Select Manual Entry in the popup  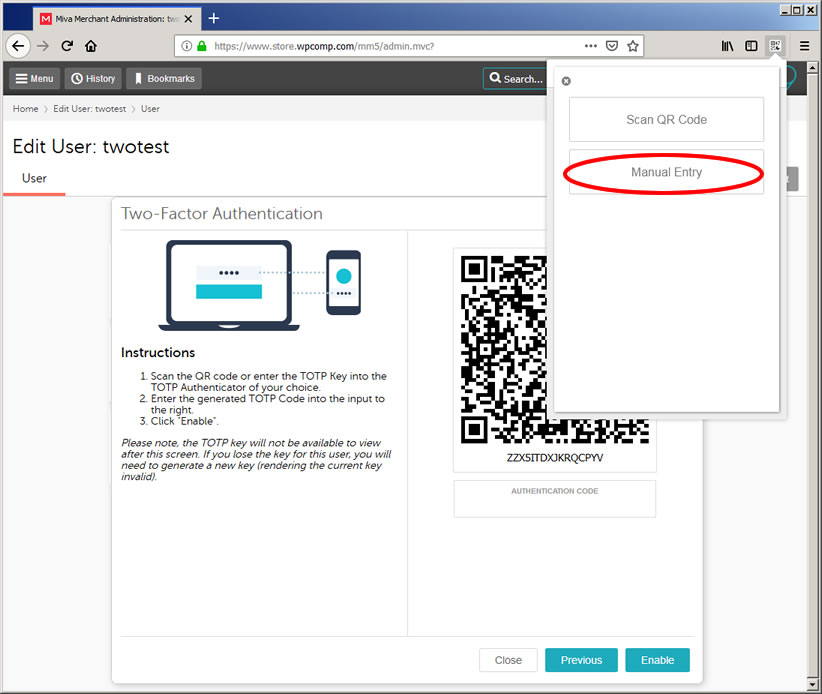tap(666, 172)
